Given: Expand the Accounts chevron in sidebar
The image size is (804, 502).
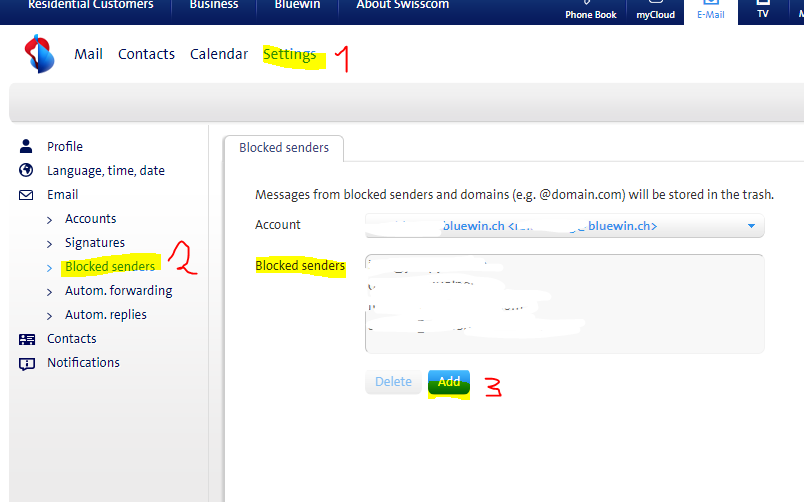Looking at the screenshot, I should pos(50,219).
